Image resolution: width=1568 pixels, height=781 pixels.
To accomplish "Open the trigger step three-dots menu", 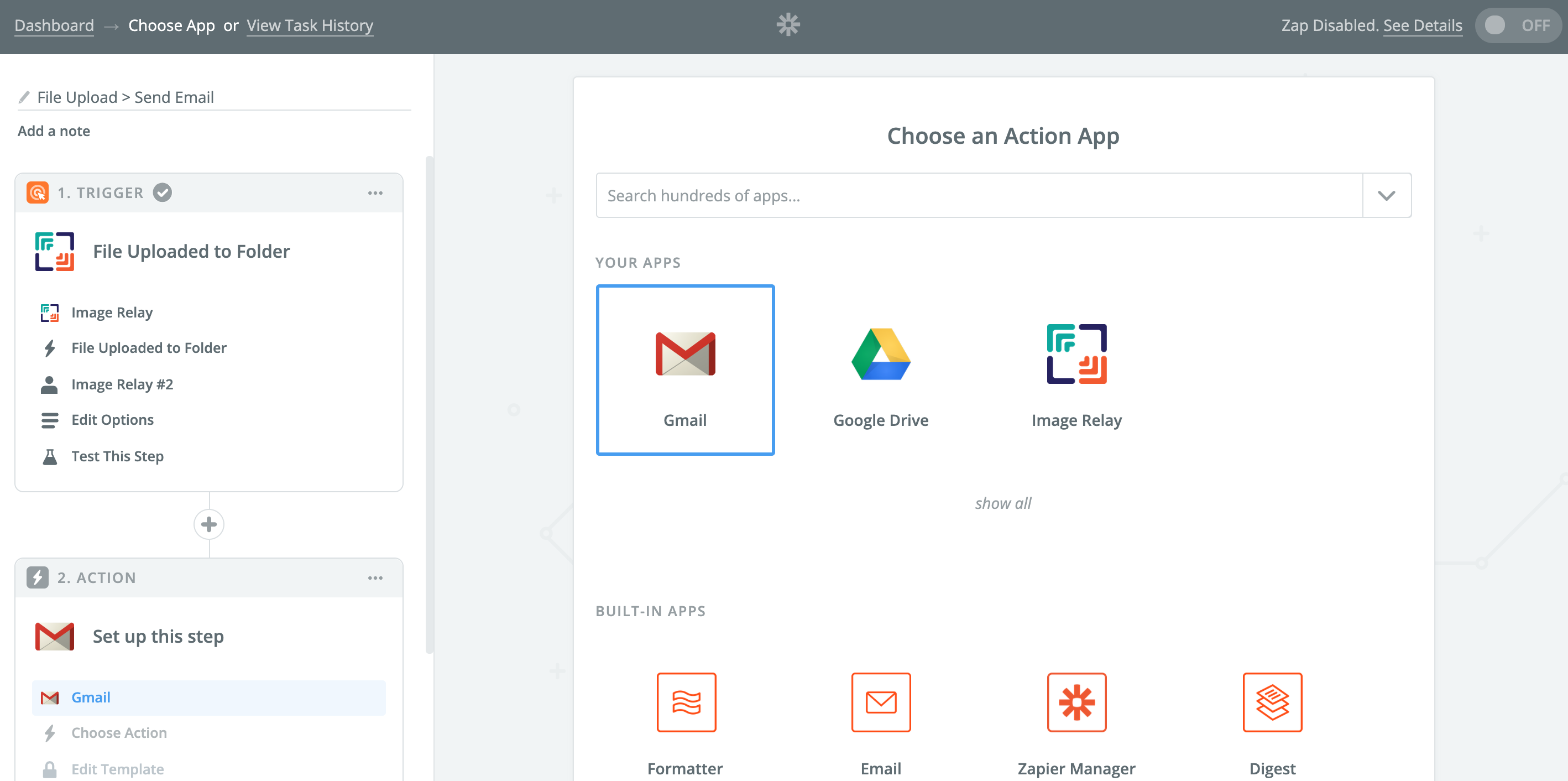I will [x=375, y=193].
